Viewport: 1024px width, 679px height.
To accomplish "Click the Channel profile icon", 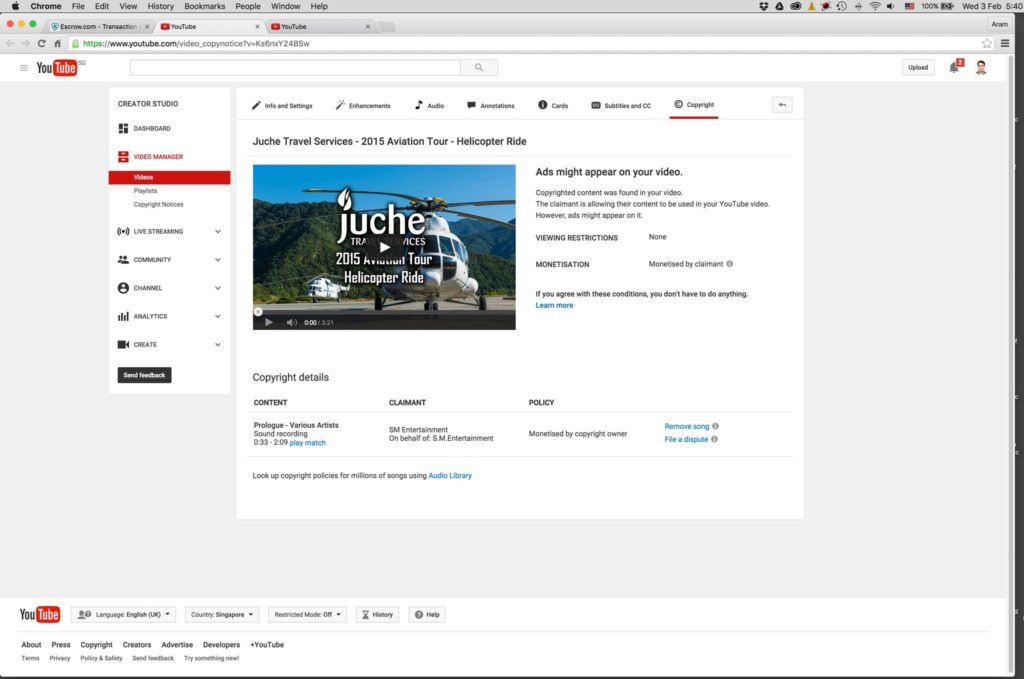I will coord(123,288).
